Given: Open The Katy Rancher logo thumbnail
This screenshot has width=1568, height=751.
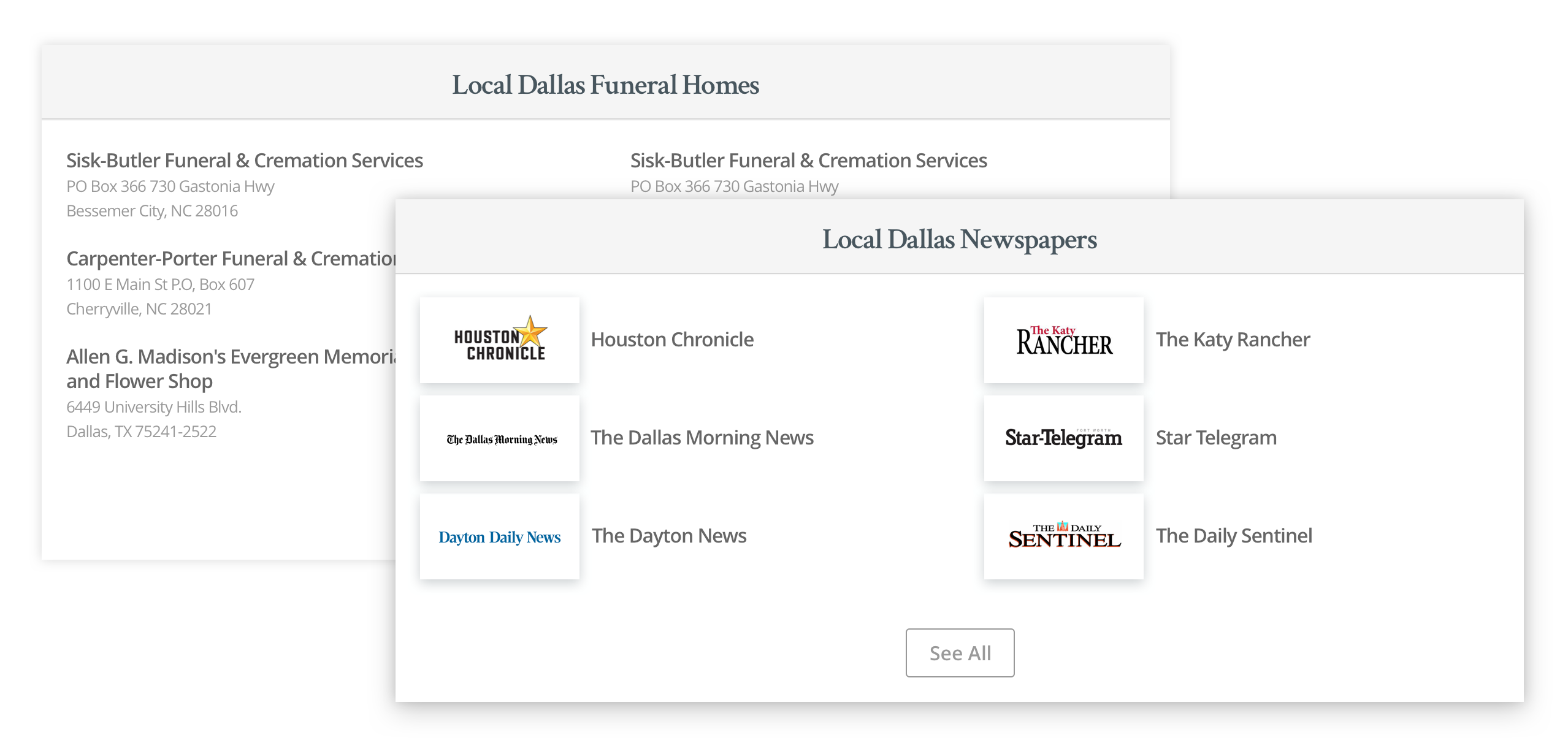Looking at the screenshot, I should point(1063,340).
